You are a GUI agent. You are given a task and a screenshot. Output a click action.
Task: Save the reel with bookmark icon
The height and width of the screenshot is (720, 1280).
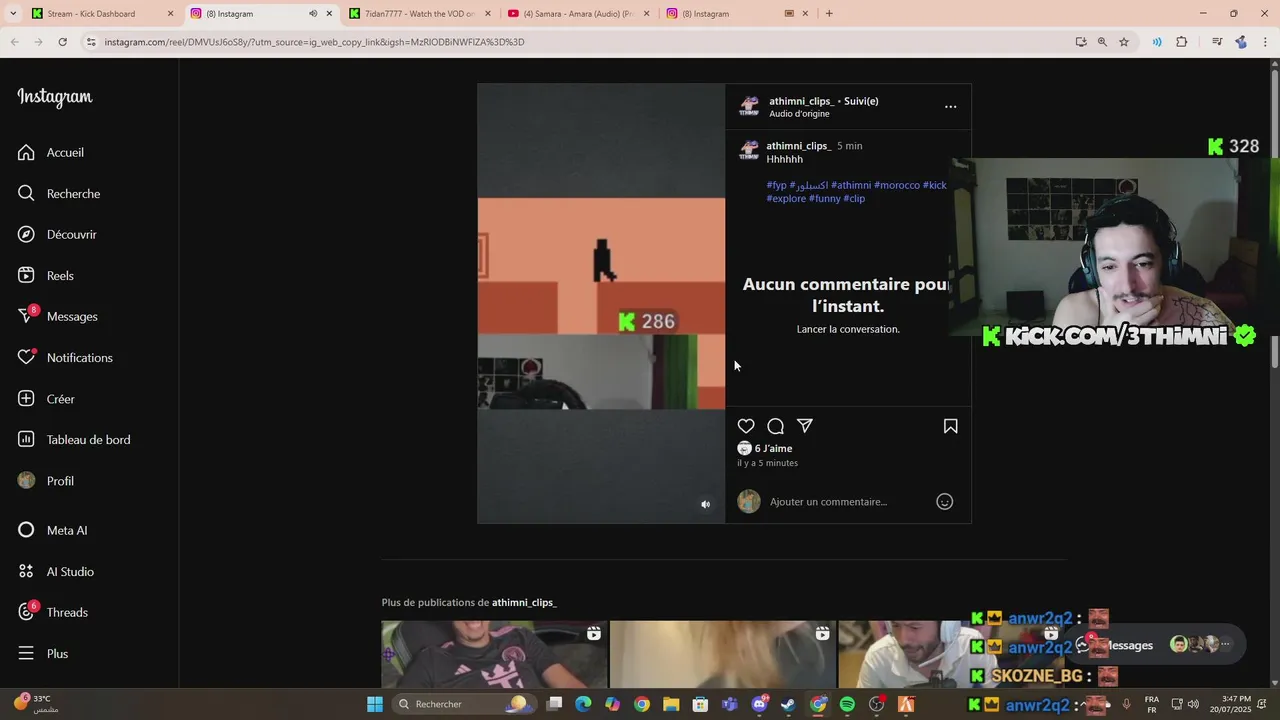[x=951, y=426]
